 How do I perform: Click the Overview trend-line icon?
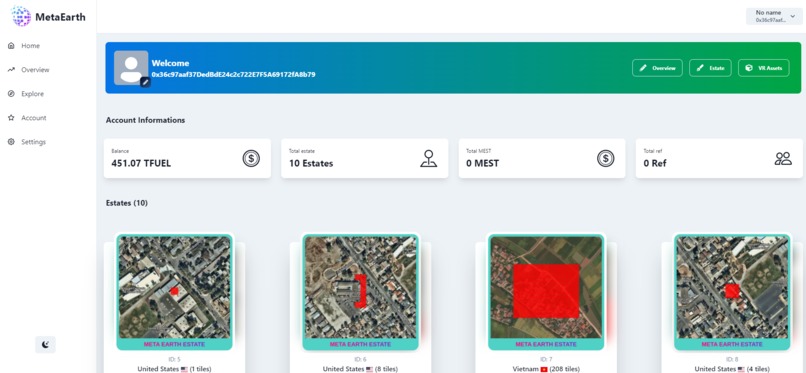pos(11,70)
